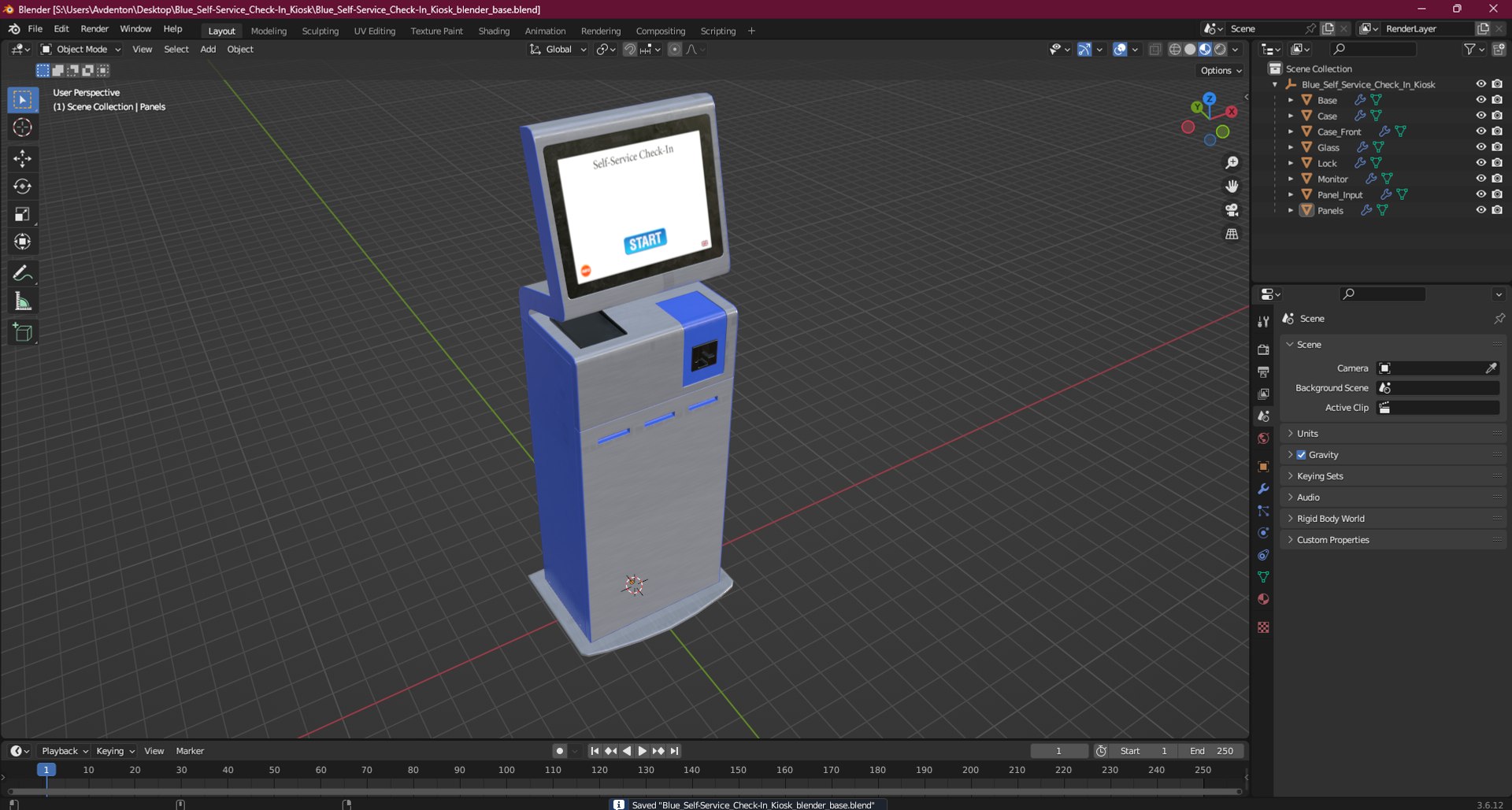This screenshot has width=1512, height=810.
Task: Play the timeline animation
Action: [x=643, y=751]
